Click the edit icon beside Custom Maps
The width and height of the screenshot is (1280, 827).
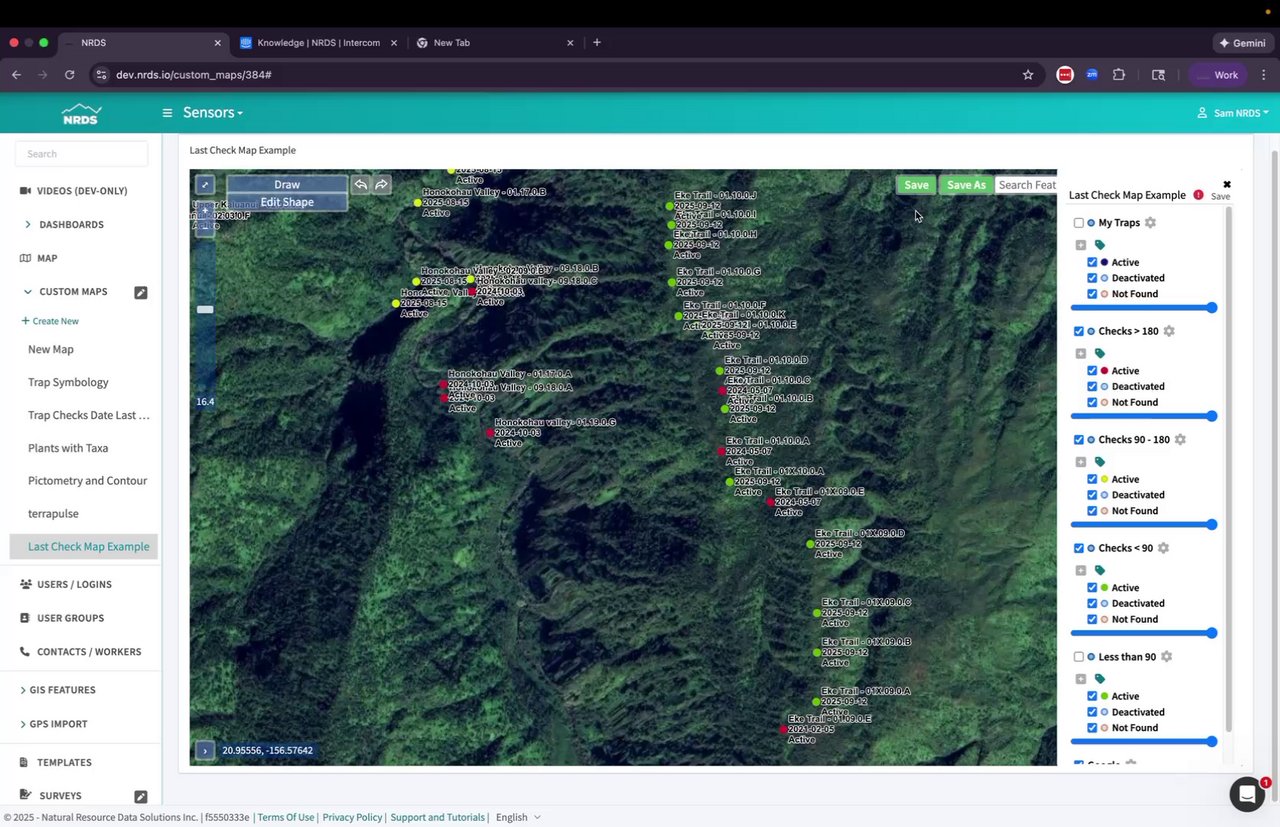[141, 293]
